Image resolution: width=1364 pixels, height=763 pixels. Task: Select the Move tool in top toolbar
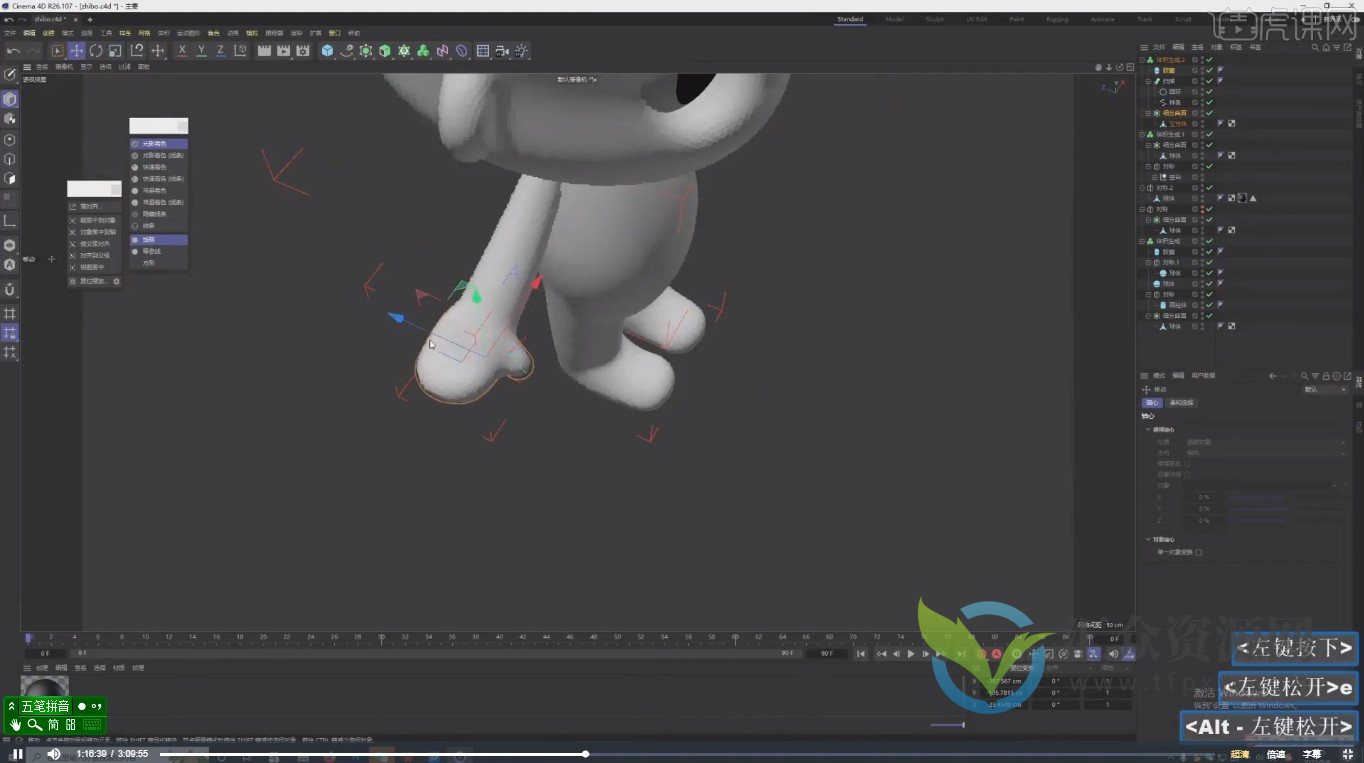click(x=77, y=51)
